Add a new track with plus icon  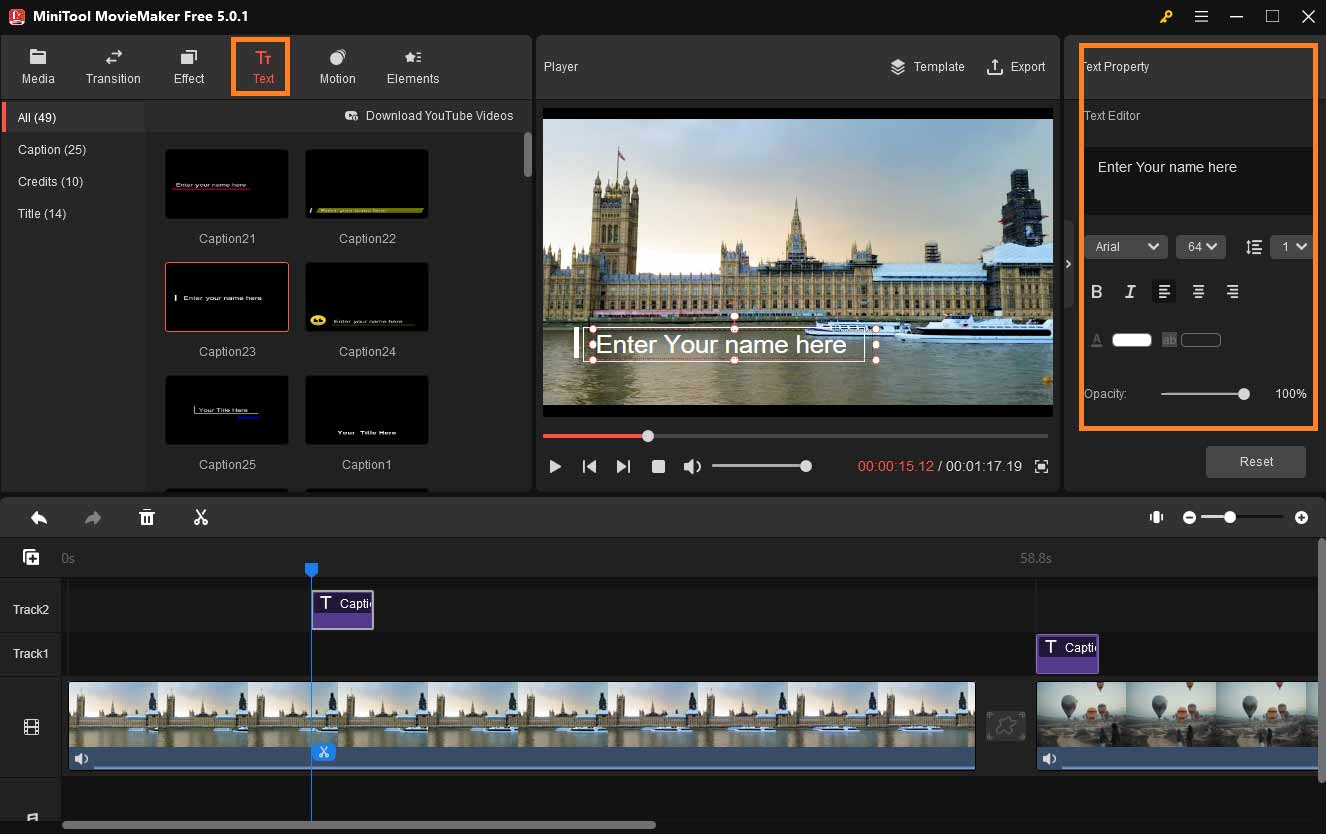pyautogui.click(x=31, y=557)
